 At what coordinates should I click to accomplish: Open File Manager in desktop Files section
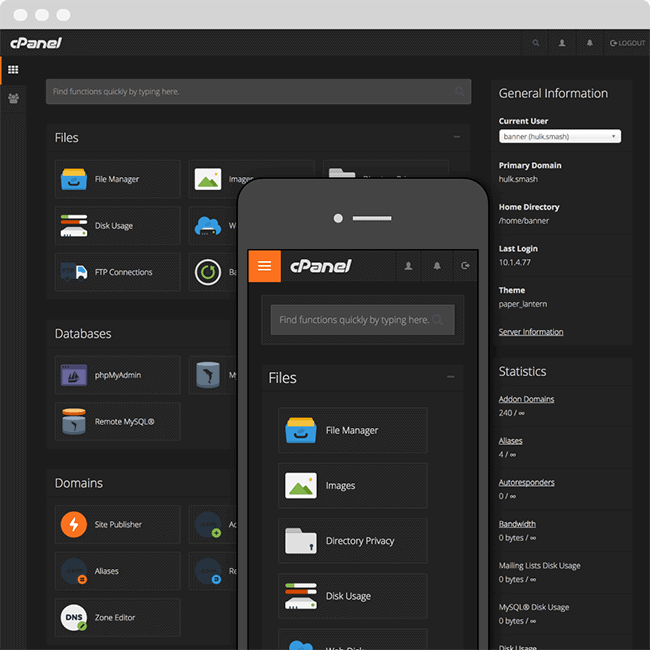coord(117,179)
